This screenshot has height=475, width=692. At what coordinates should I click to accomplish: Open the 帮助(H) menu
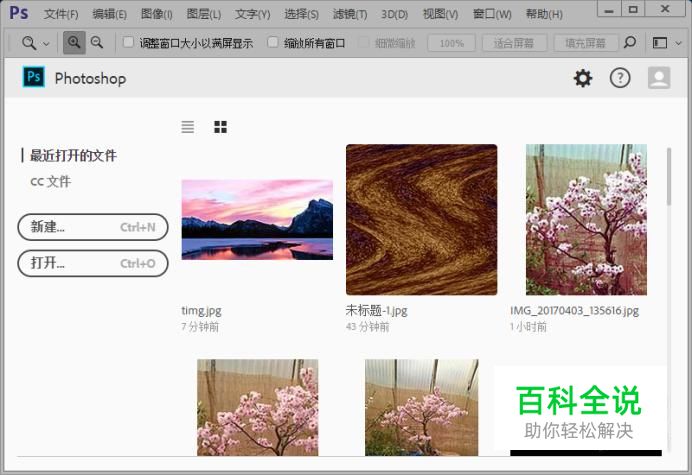pyautogui.click(x=544, y=15)
